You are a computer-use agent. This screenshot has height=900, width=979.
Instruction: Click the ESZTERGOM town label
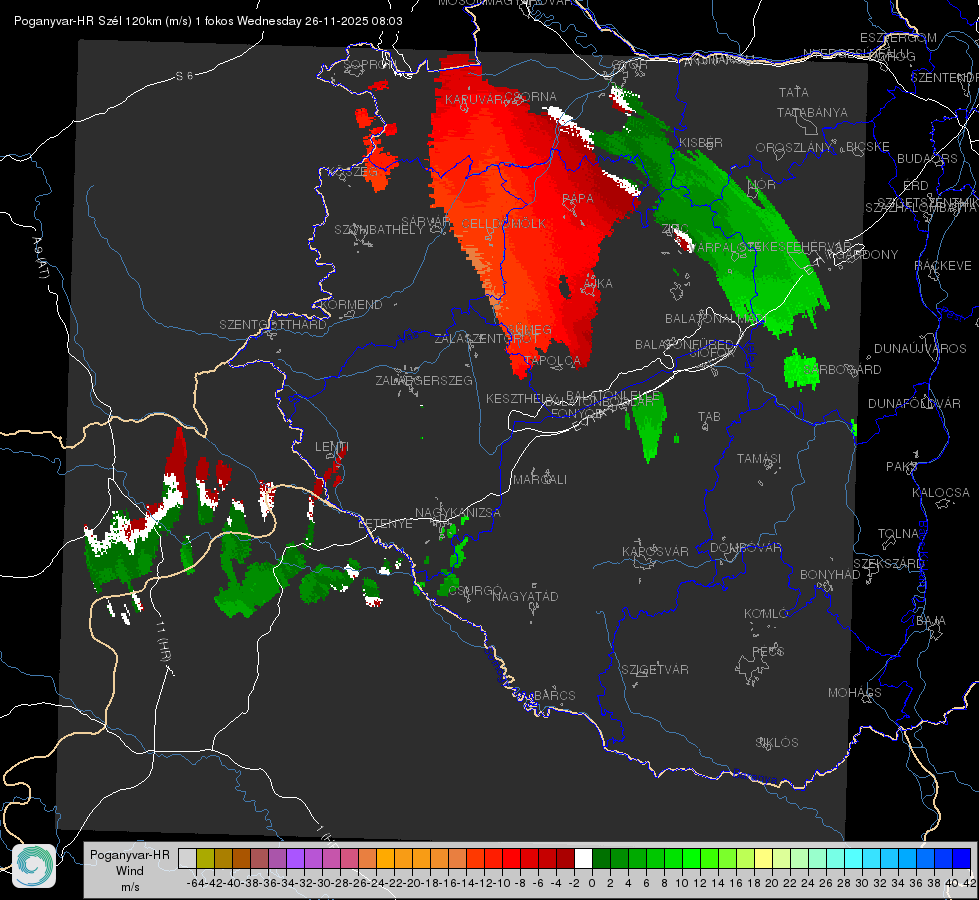(898, 38)
